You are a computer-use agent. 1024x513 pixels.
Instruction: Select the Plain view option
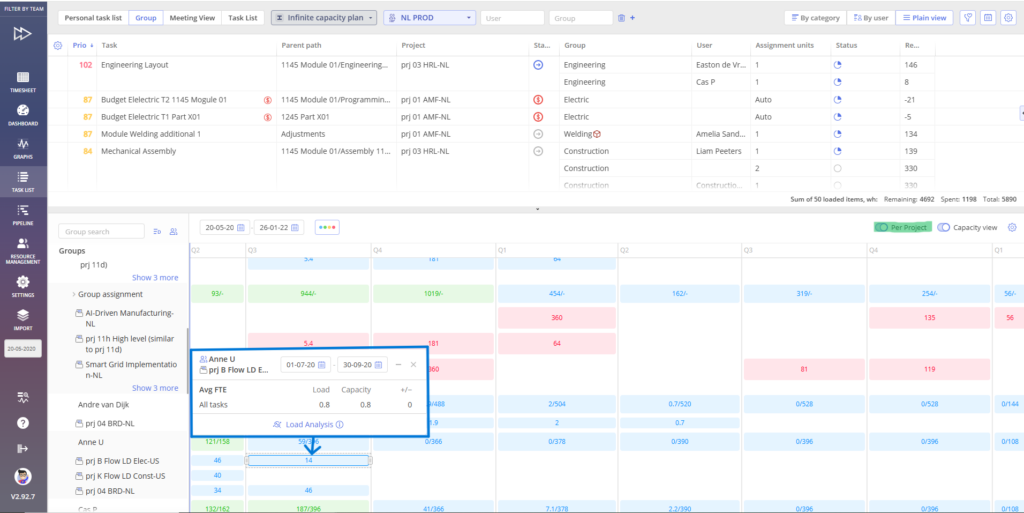(924, 18)
